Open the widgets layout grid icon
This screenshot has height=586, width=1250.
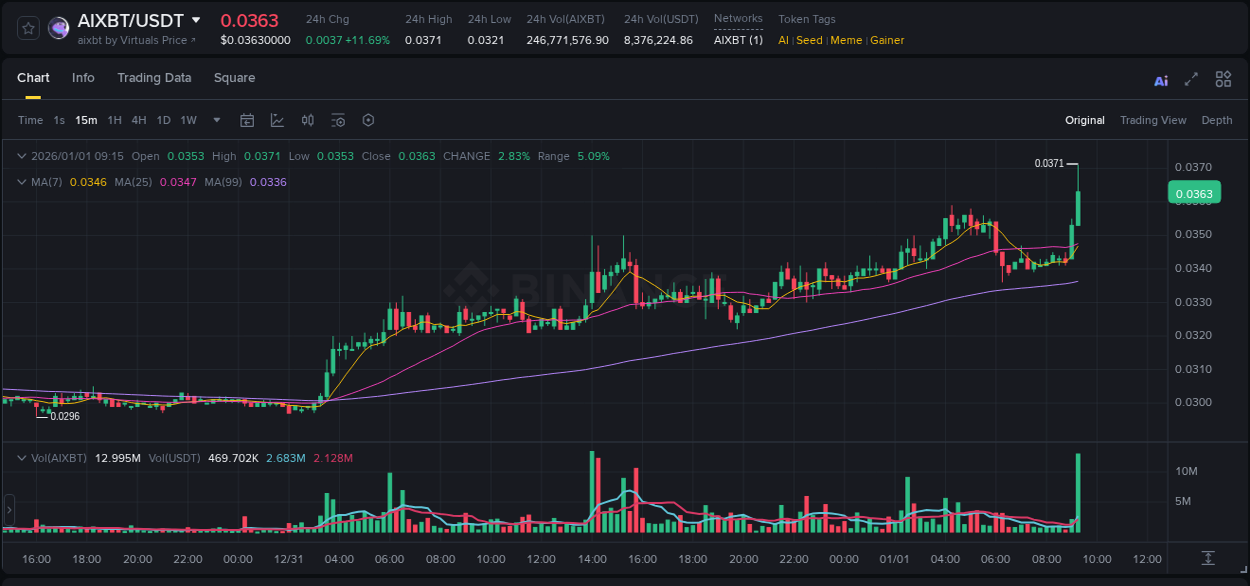pyautogui.click(x=1223, y=79)
